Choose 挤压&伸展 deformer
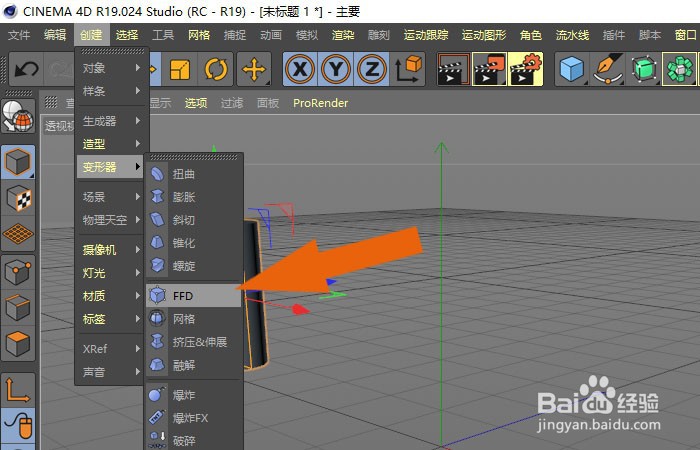700x450 pixels. 194,342
